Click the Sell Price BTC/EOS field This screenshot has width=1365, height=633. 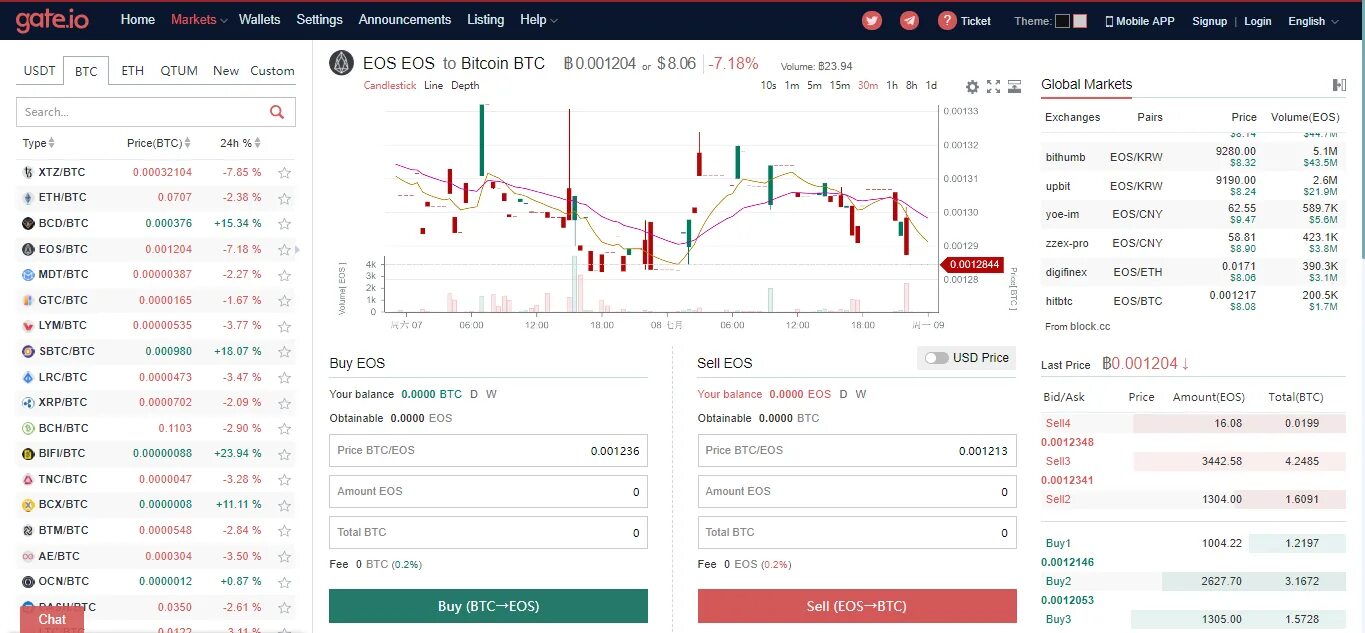[x=857, y=450]
